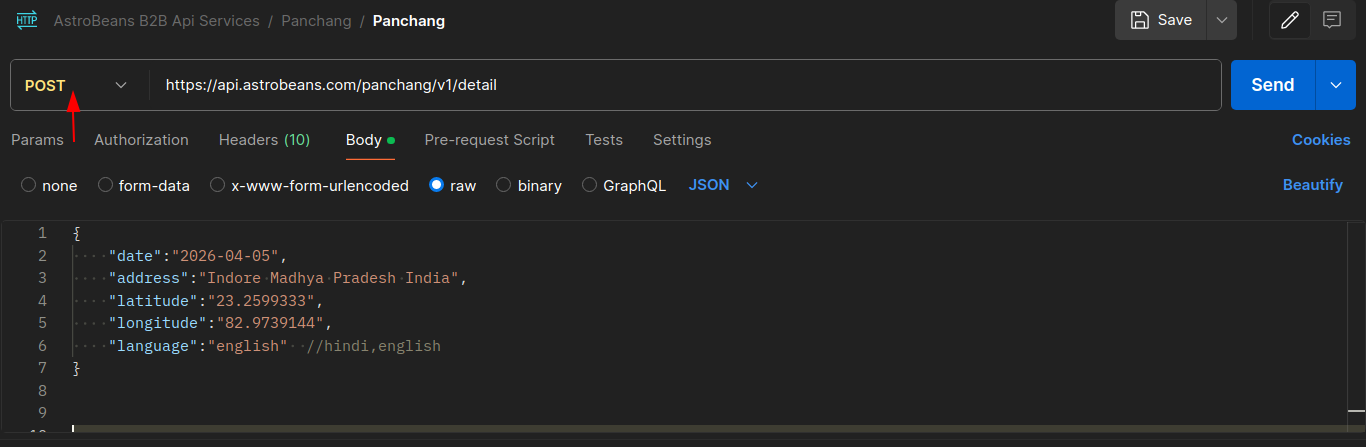Open the comments icon
Screen dimensions: 1366x447
(1331, 20)
